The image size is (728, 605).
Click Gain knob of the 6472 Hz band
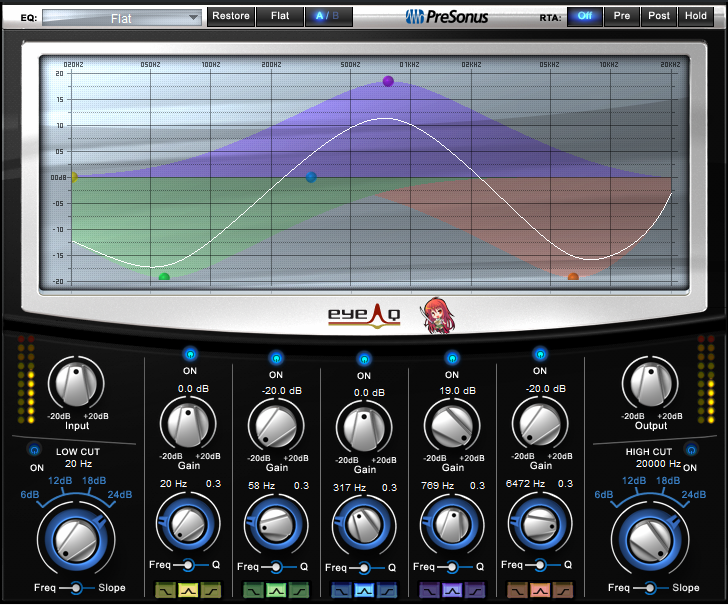click(540, 424)
